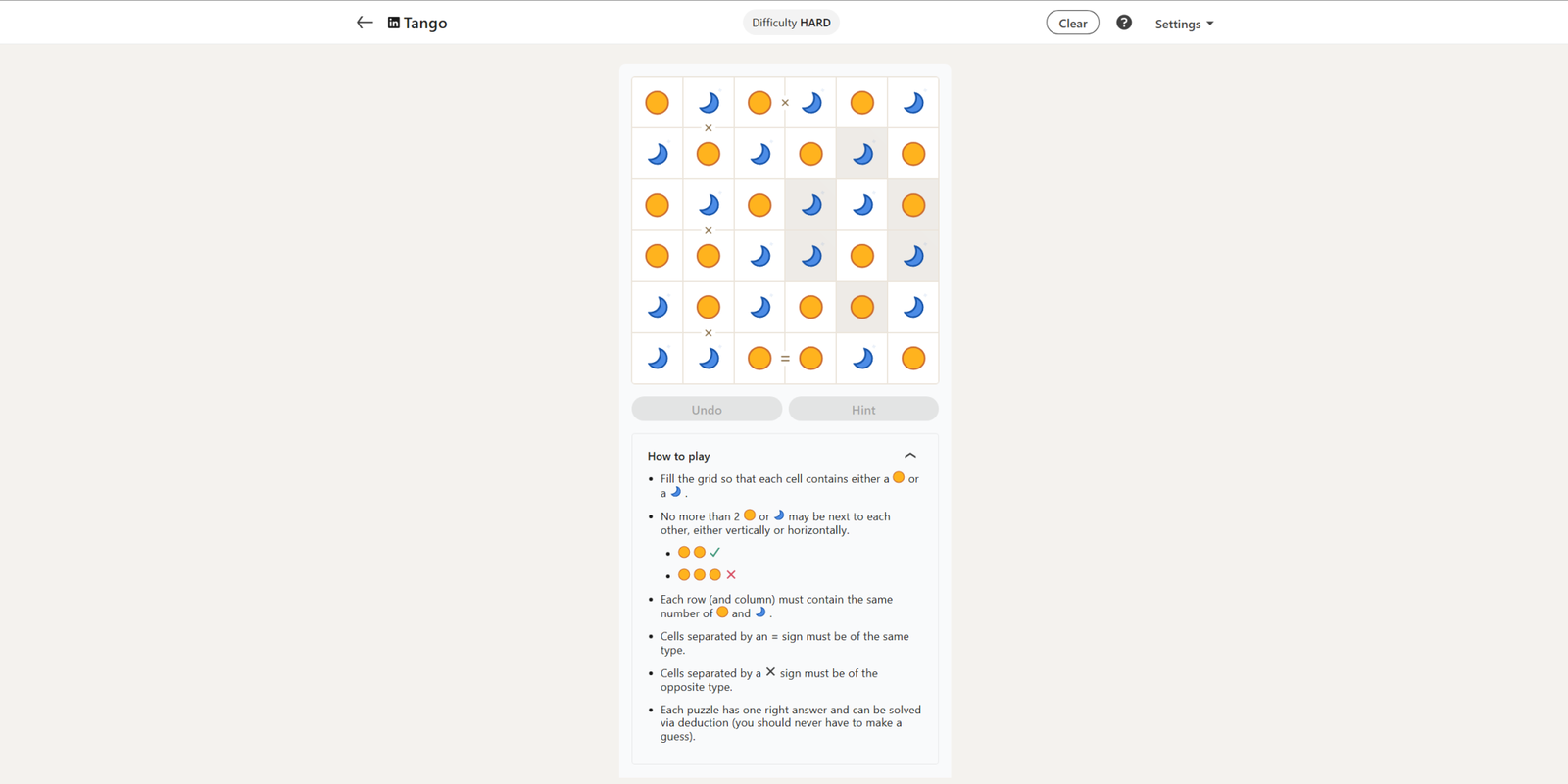
Task: Go back using the left arrow icon
Action: (x=365, y=23)
